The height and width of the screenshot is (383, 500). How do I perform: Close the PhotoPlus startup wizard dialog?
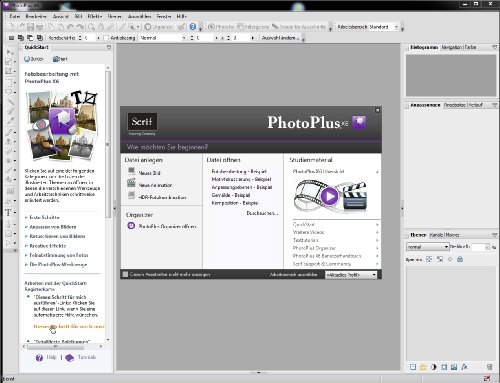coord(377,110)
